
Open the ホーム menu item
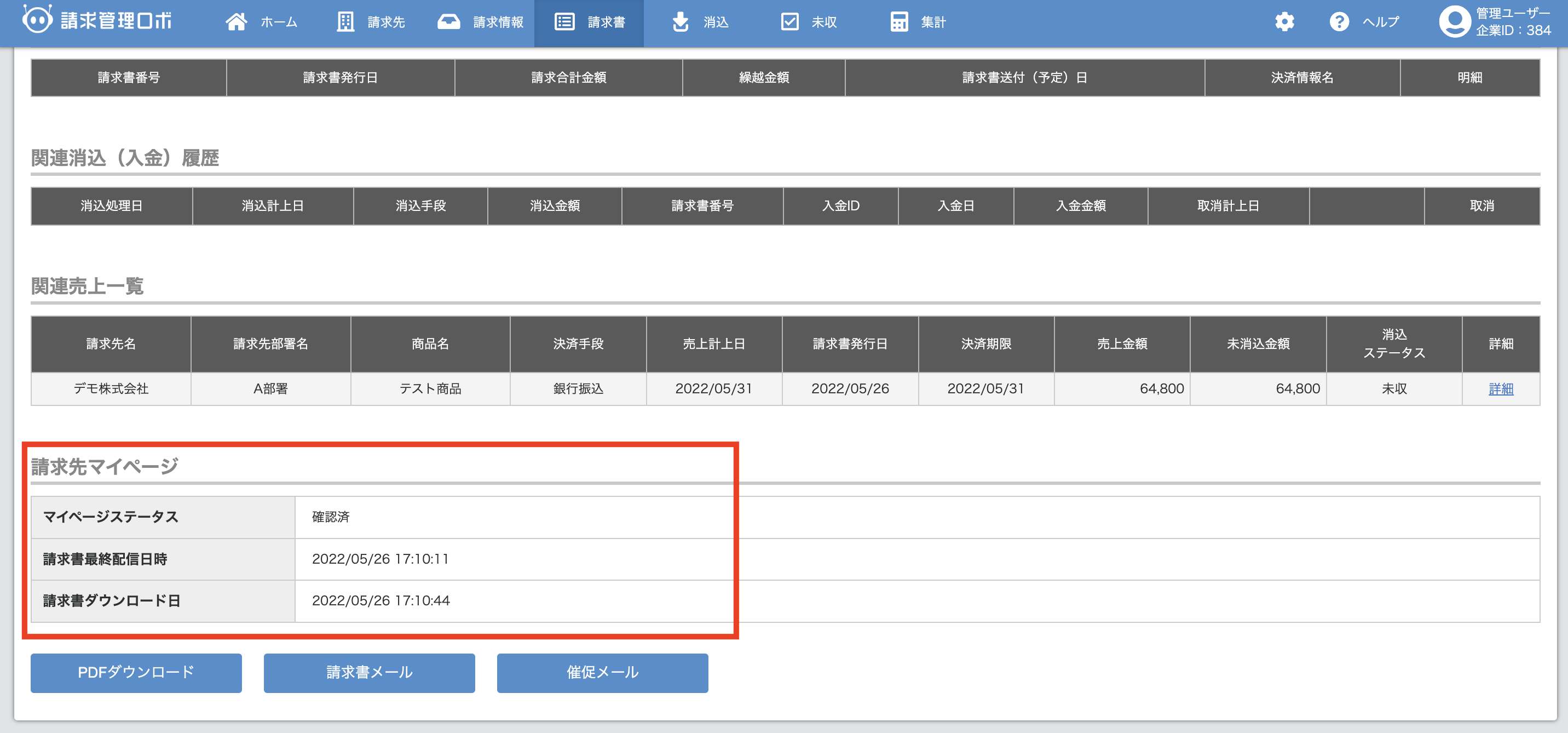279,22
